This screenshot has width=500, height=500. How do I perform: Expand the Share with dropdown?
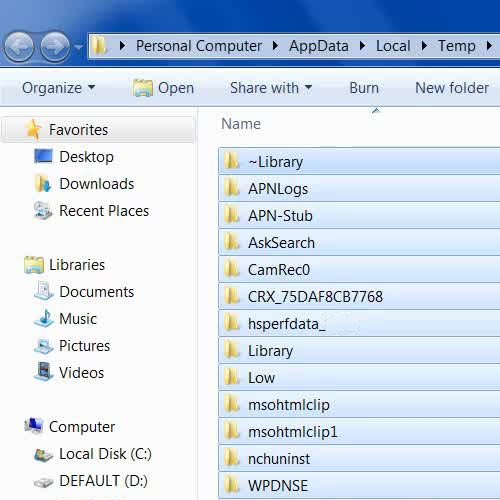coord(271,88)
